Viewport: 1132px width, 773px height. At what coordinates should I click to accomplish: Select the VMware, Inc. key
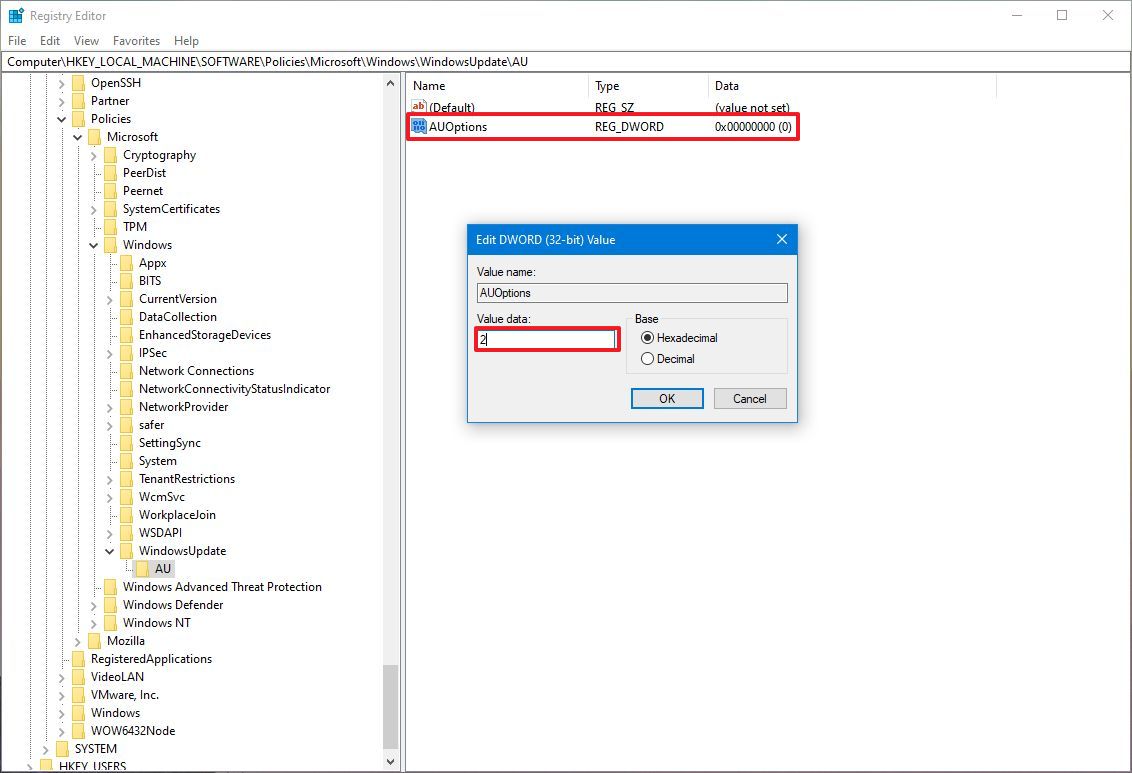click(125, 695)
